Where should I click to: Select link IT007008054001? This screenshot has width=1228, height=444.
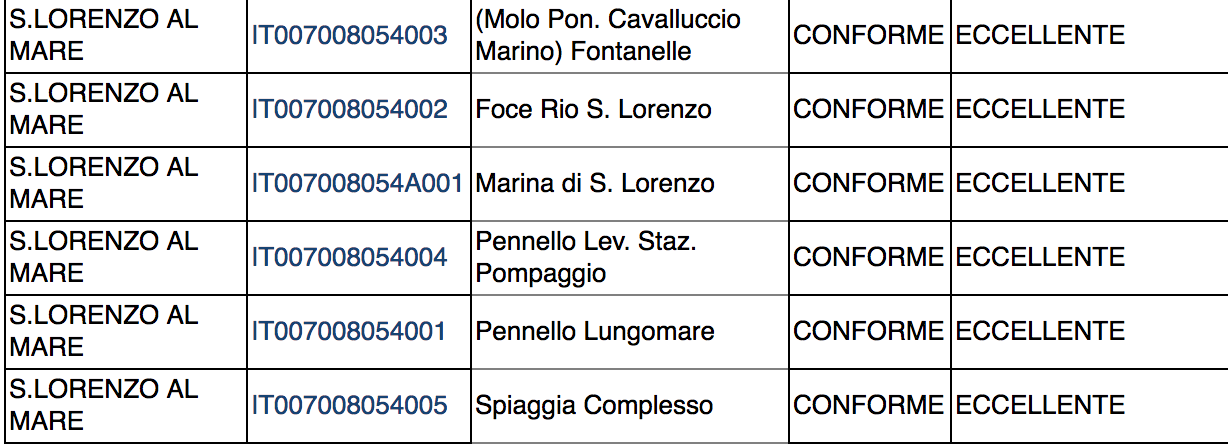pos(350,331)
